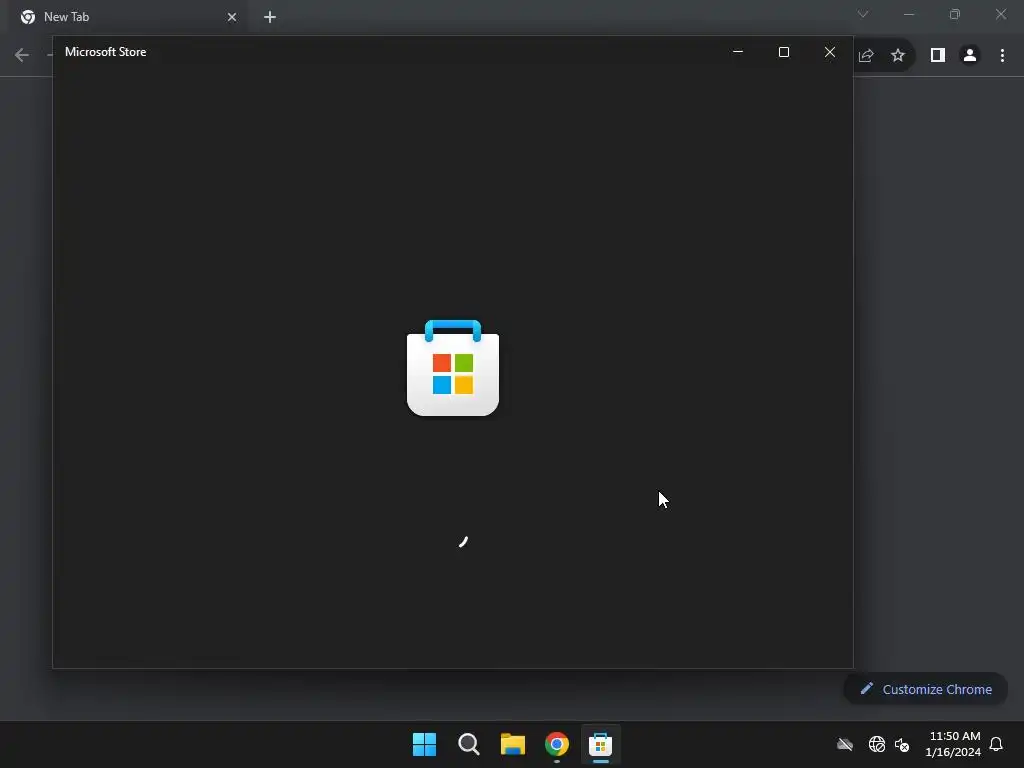
Task: Close the New Tab tab
Action: tap(232, 17)
